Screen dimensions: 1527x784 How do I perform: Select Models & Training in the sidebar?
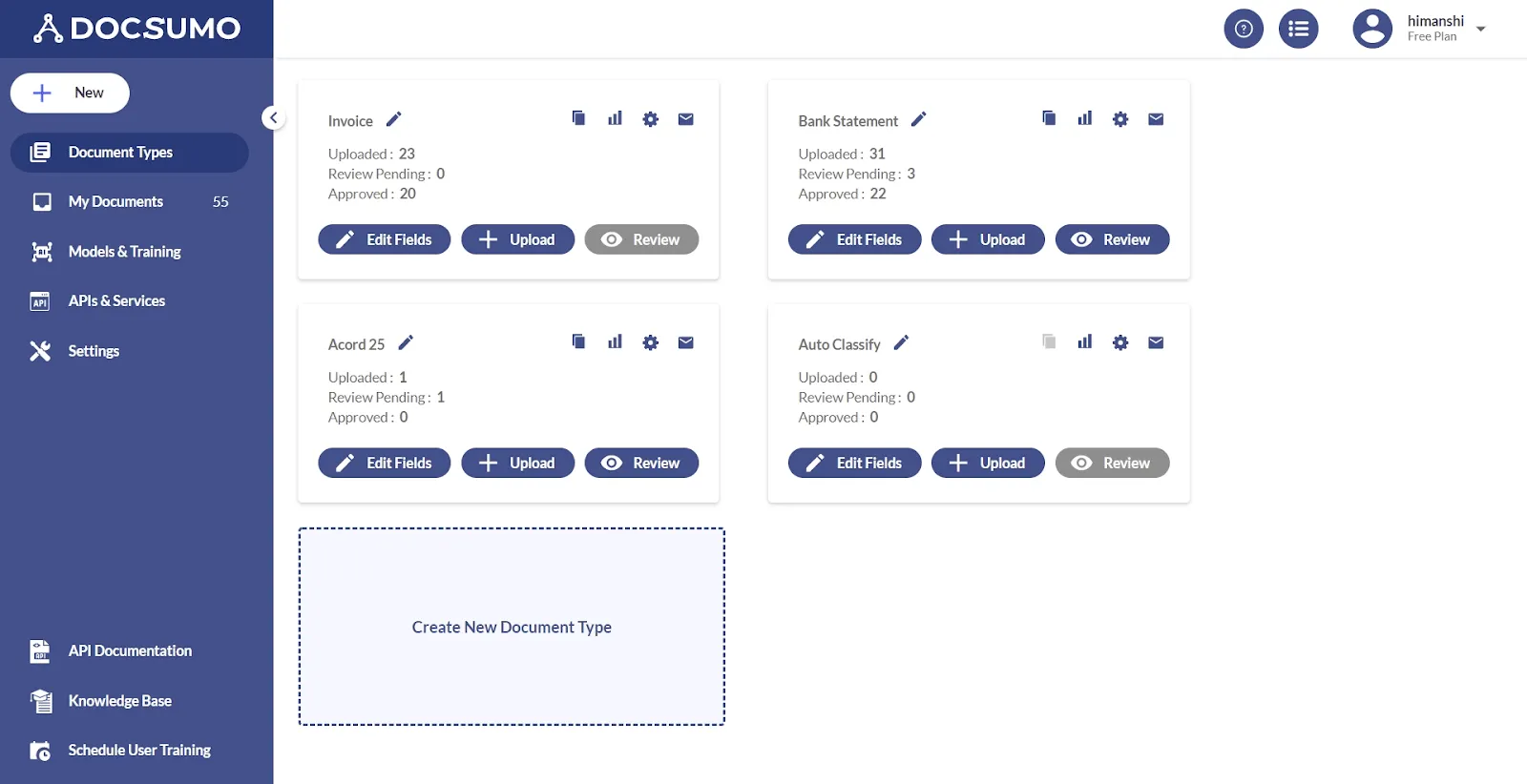click(x=124, y=251)
